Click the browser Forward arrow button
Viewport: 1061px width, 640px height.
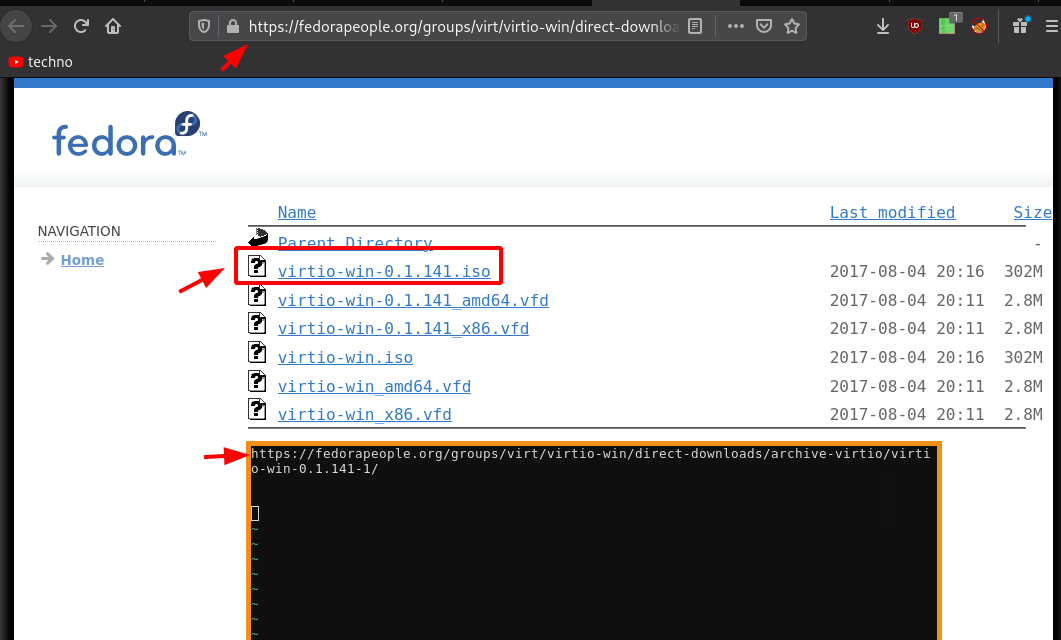49,26
